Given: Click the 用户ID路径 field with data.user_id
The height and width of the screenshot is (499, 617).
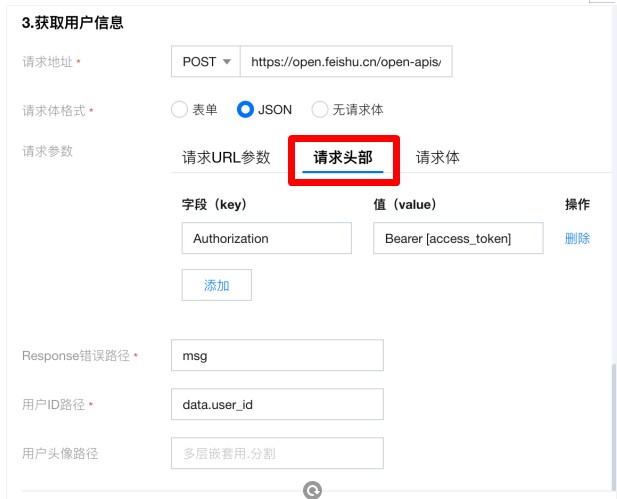Looking at the screenshot, I should [277, 404].
